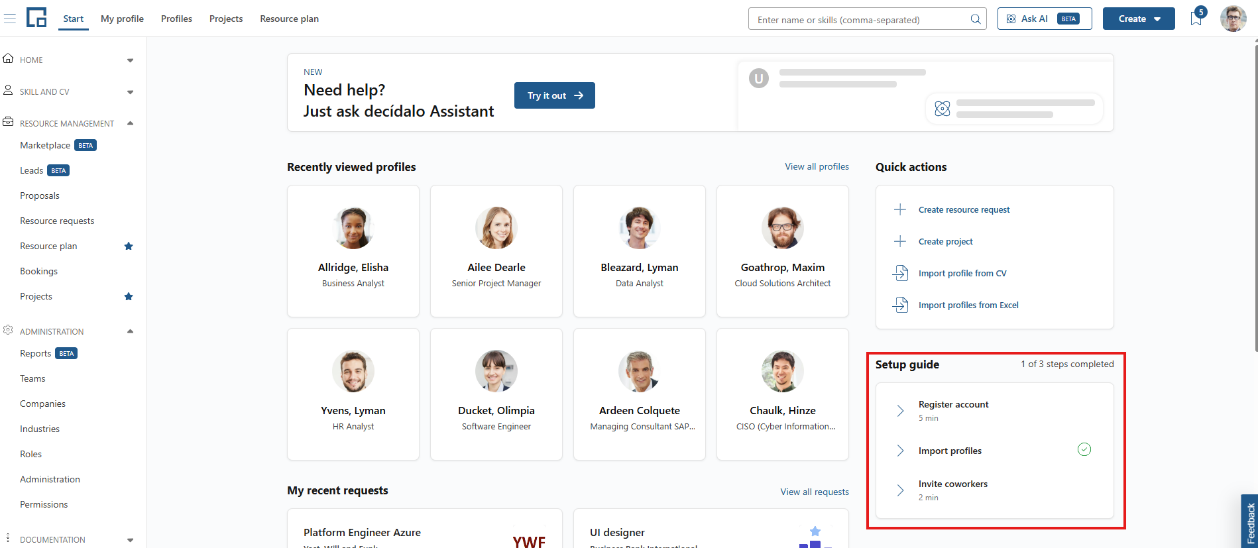
Task: Click the U avatar in the assistant preview
Action: tap(759, 78)
